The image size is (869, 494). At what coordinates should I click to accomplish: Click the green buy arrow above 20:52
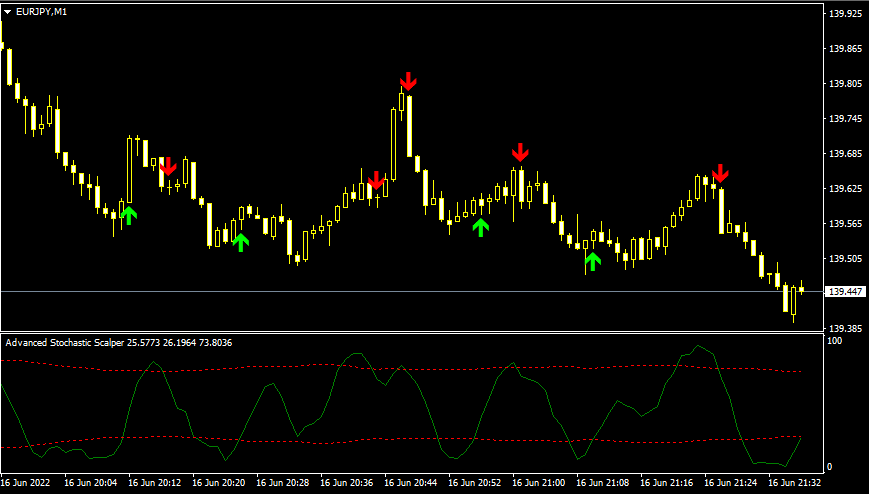point(481,227)
